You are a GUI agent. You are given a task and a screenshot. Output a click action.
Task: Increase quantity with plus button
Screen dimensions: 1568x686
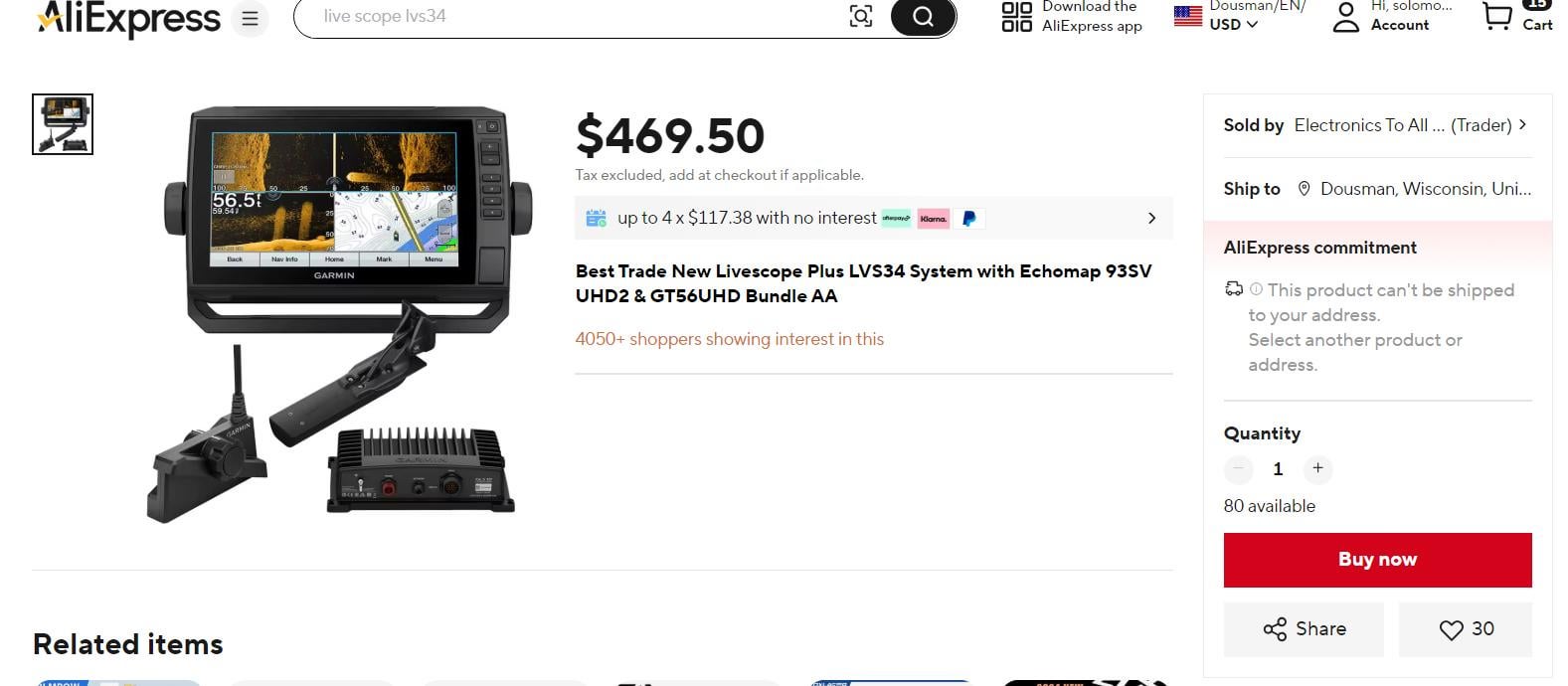(x=1317, y=468)
